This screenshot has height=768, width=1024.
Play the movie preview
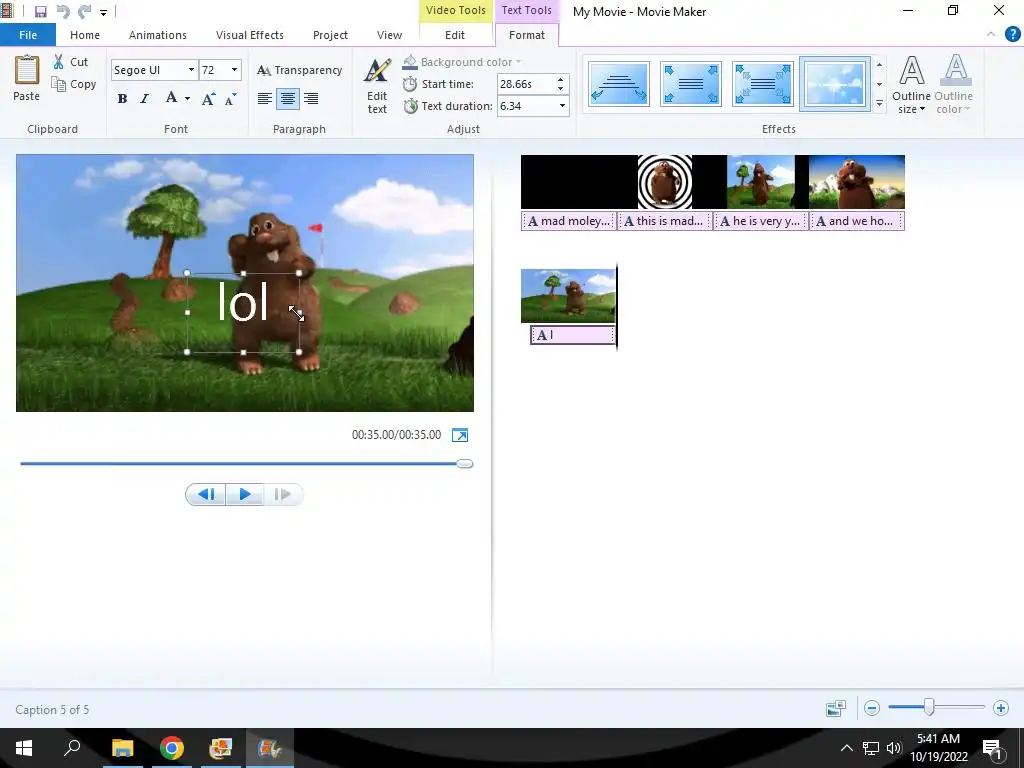pos(245,494)
